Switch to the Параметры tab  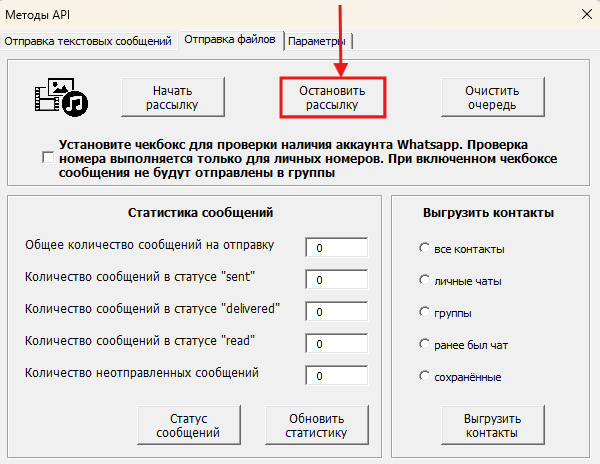tap(319, 41)
